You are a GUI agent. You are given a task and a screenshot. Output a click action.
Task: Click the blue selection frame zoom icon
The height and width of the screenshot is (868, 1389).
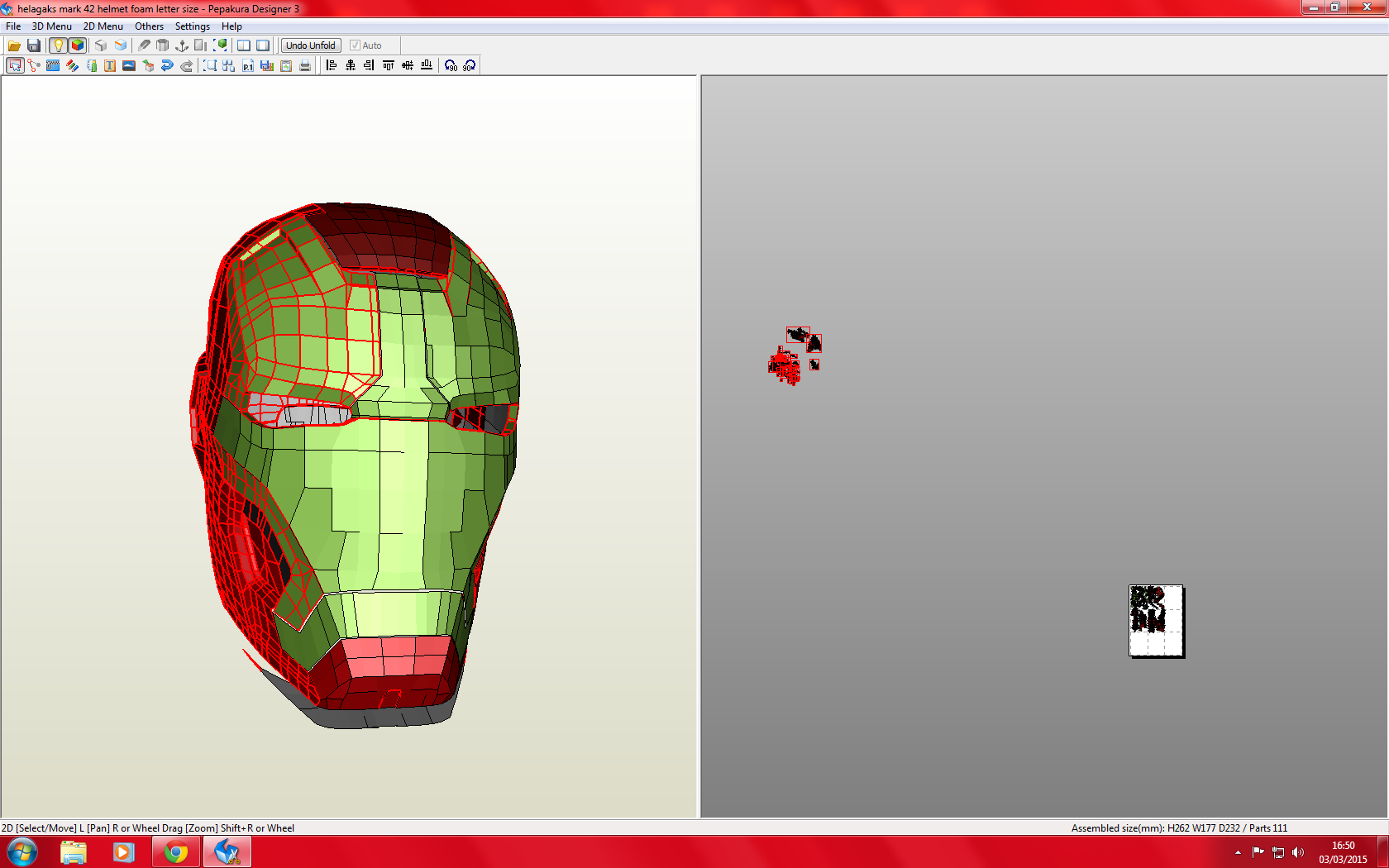point(210,65)
